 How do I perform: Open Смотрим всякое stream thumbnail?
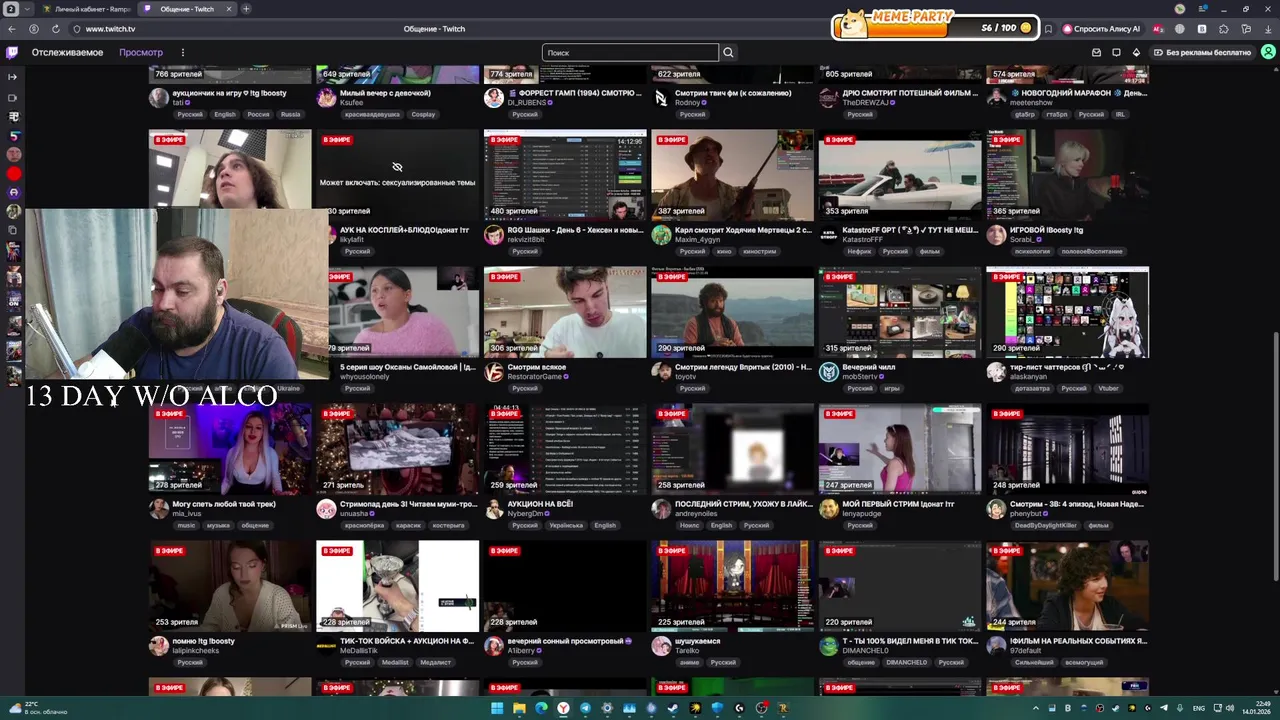[565, 311]
